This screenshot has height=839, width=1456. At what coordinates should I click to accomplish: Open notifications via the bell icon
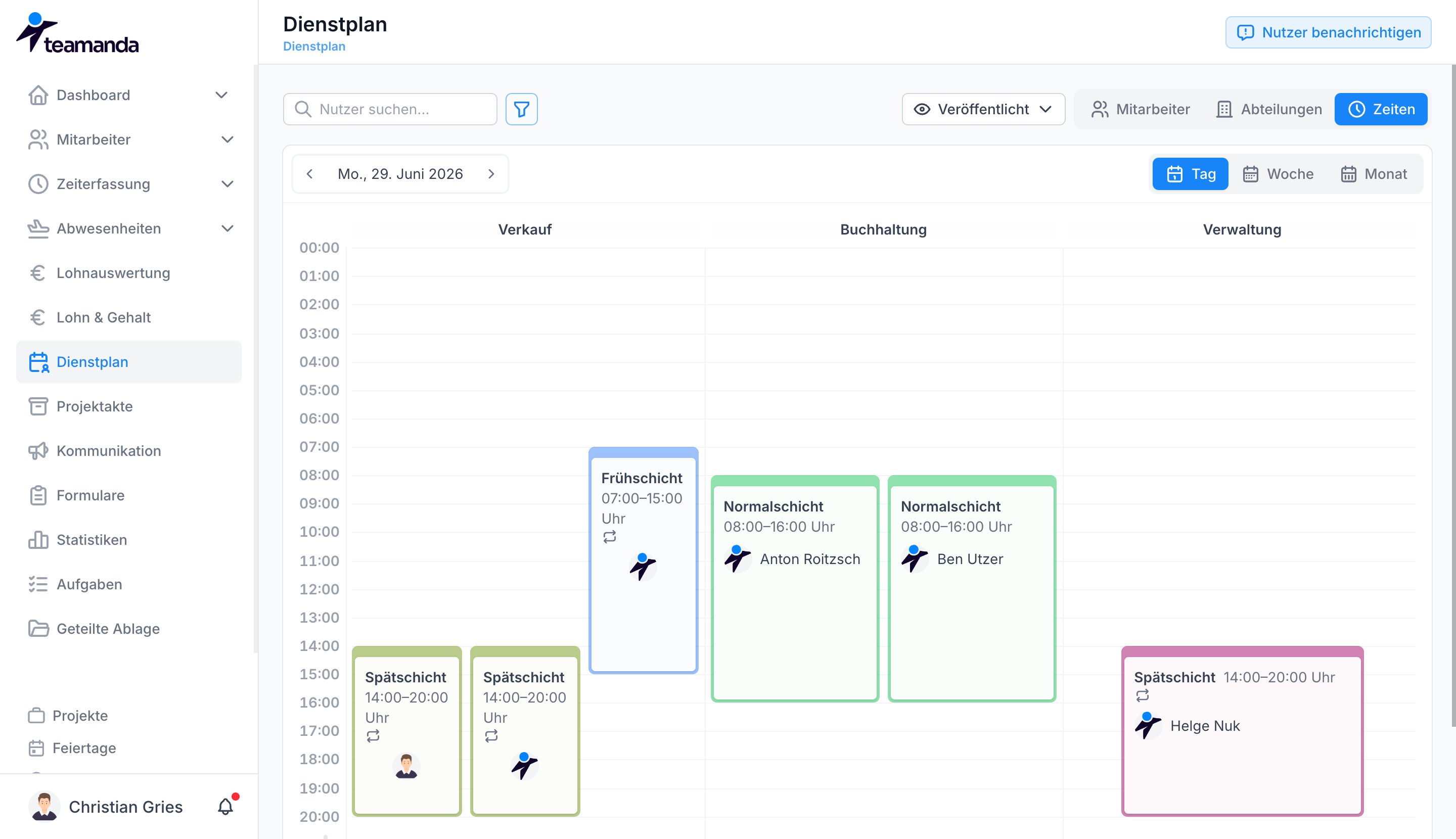pyautogui.click(x=225, y=807)
